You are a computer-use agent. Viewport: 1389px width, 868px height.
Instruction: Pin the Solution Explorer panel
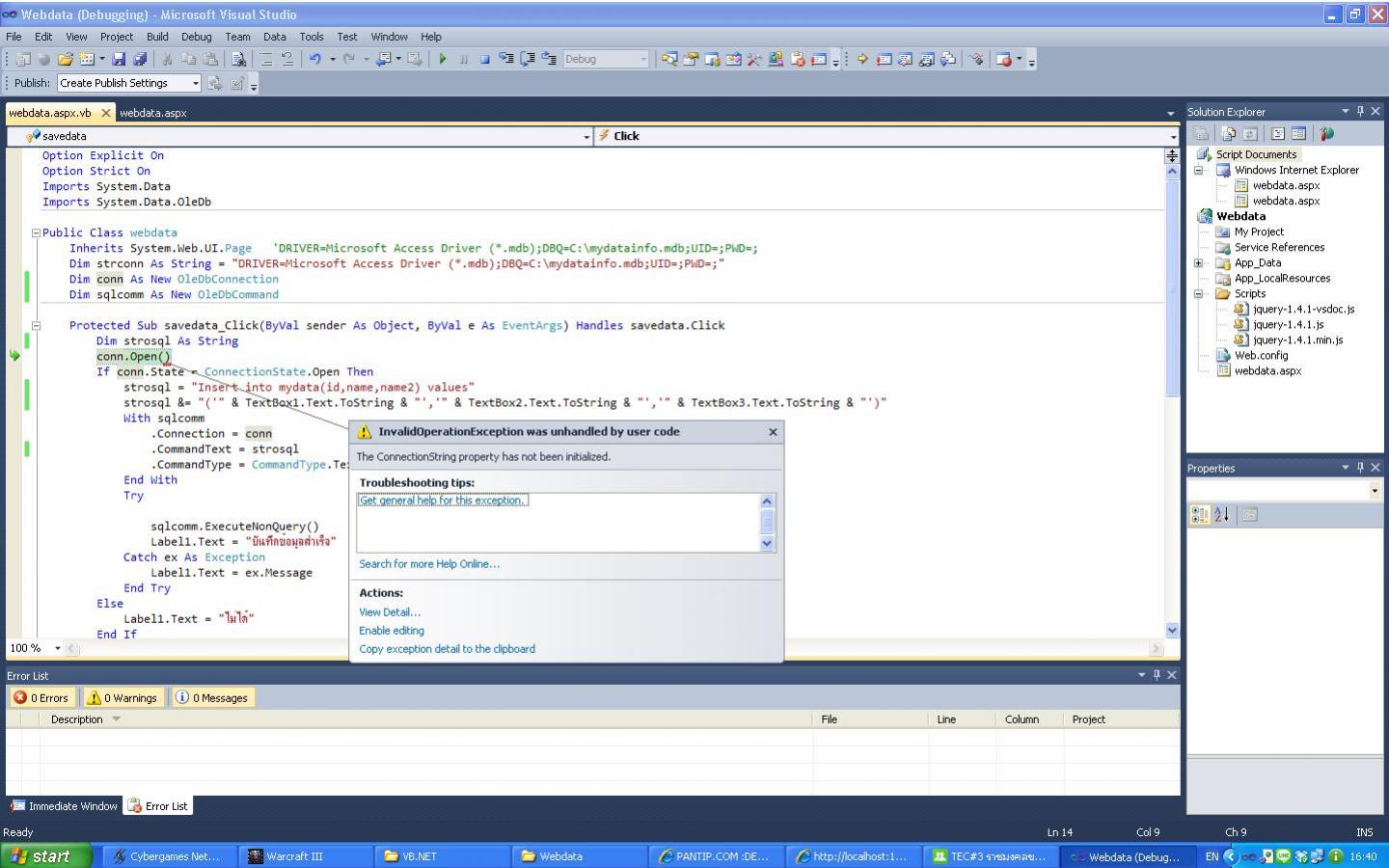[x=1360, y=111]
